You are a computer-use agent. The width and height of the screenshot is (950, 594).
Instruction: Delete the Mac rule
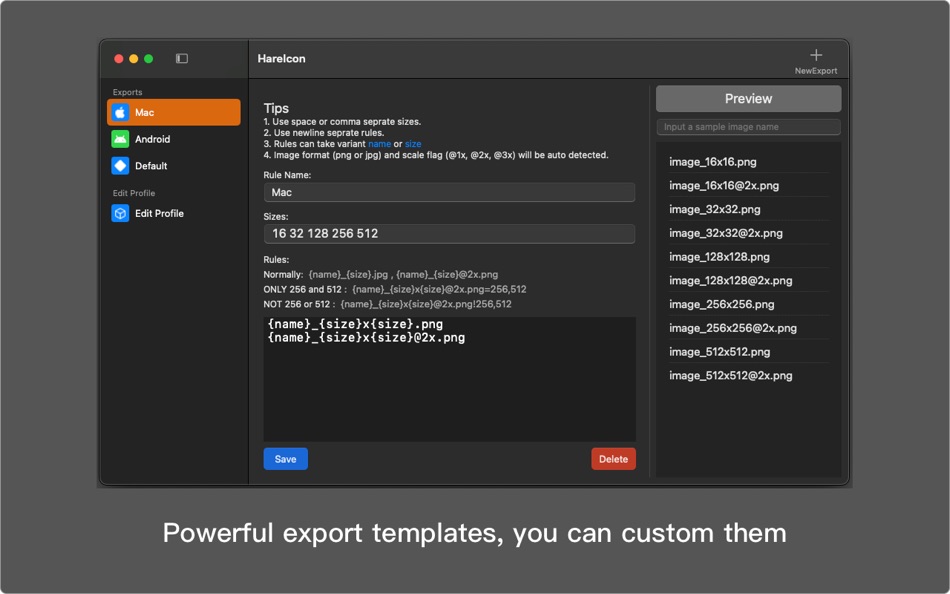pos(613,459)
